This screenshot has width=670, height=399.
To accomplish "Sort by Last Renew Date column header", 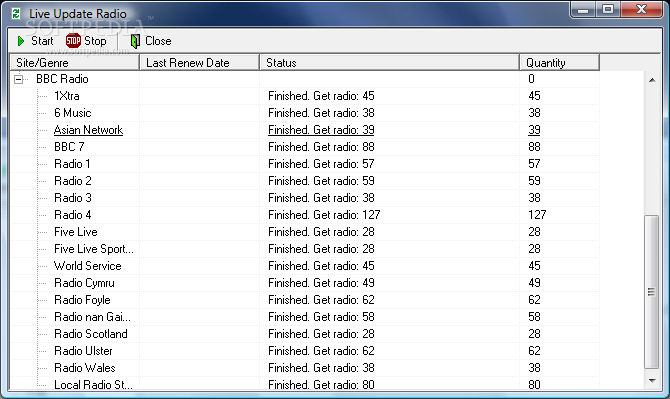I will click(x=200, y=63).
